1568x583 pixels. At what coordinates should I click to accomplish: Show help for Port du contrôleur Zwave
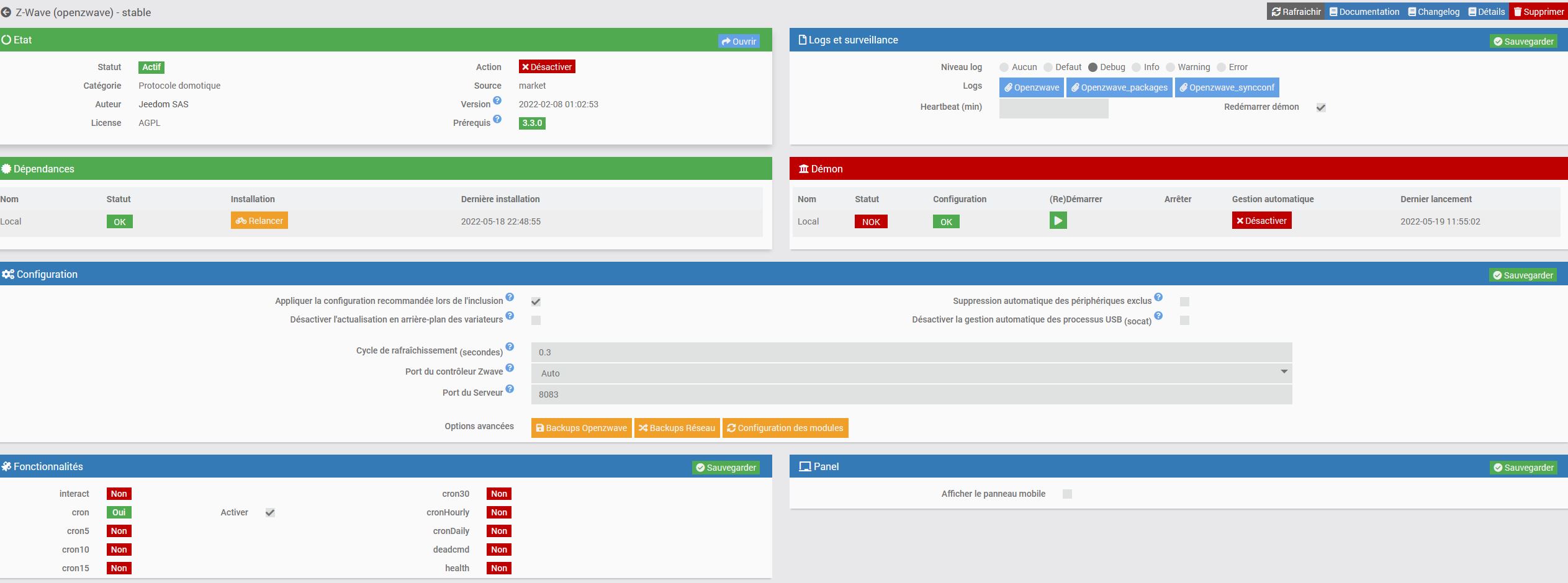click(510, 368)
